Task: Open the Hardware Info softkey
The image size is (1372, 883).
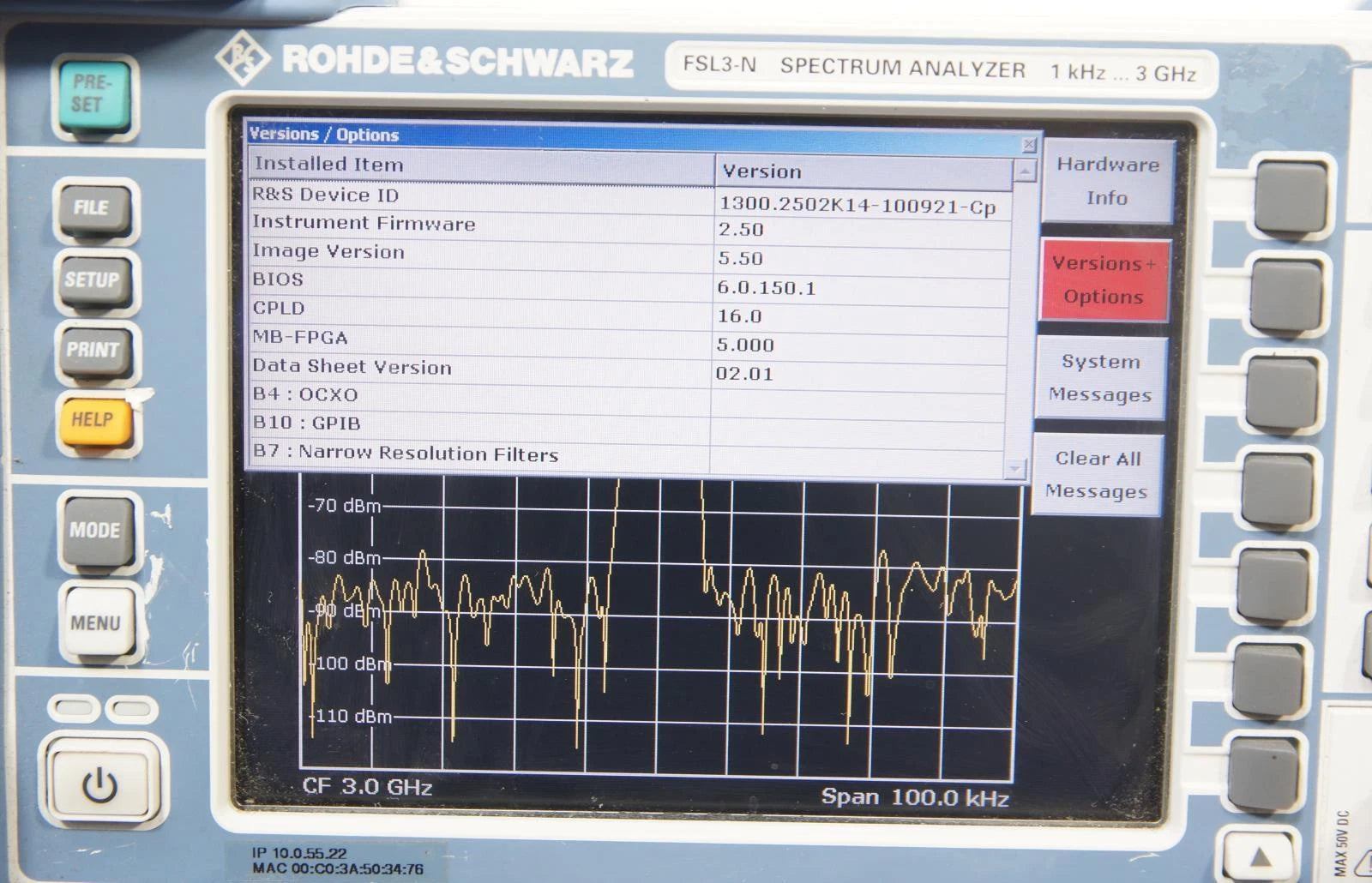Action: click(1107, 181)
